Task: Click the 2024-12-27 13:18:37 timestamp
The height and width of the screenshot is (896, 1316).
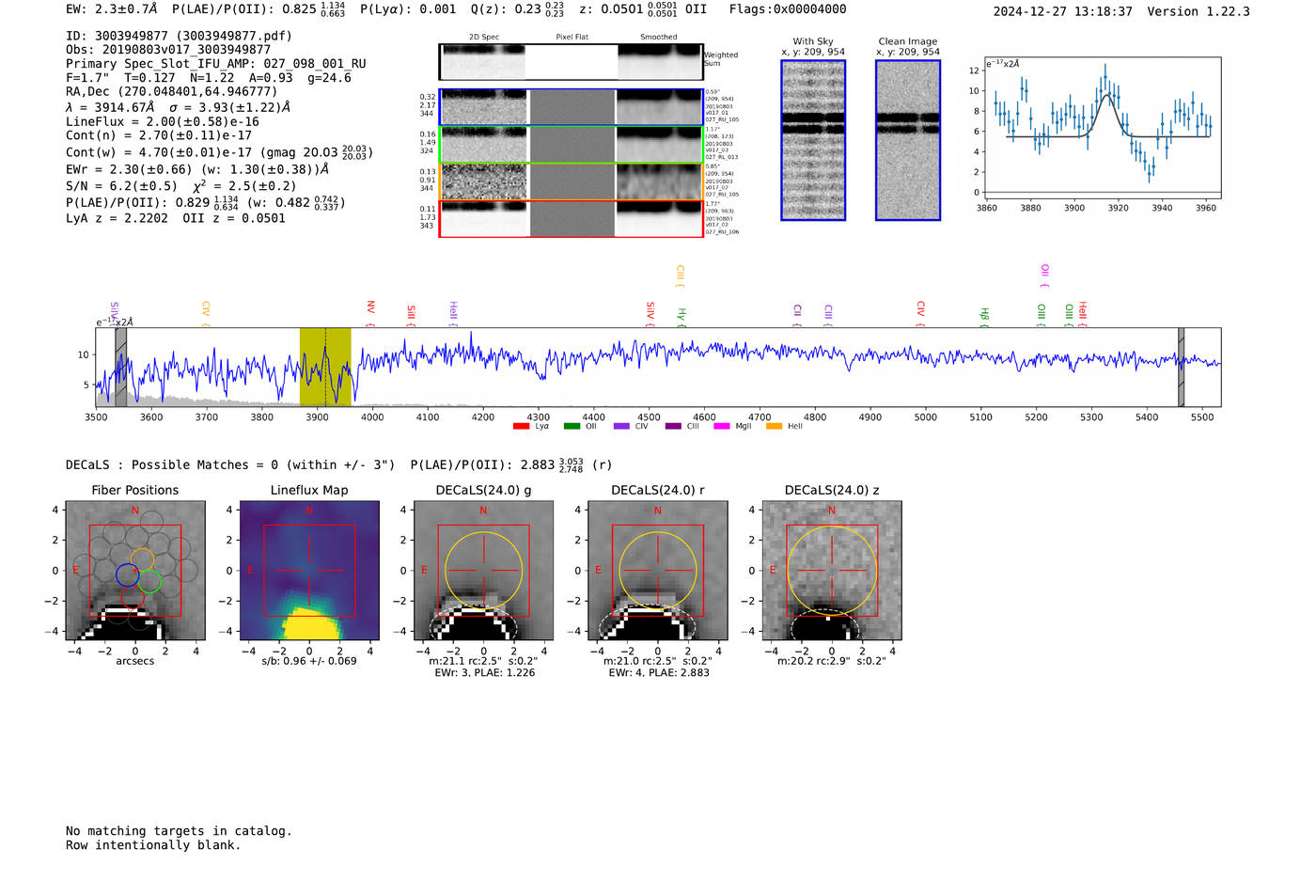Action: 1063,11
